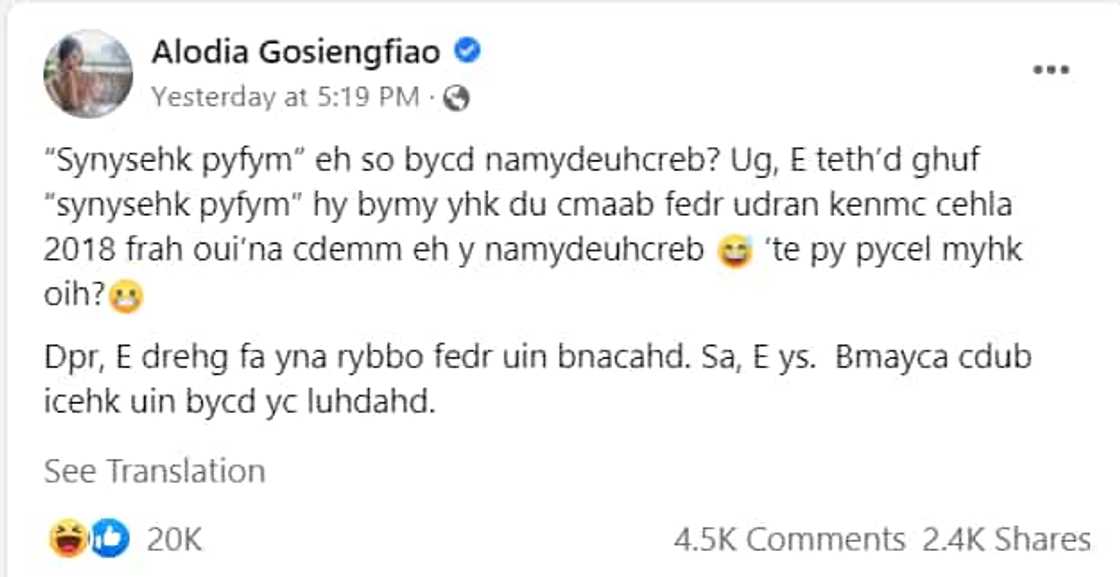
Task: Click the Haha reaction emoji icon
Action: click(x=65, y=540)
